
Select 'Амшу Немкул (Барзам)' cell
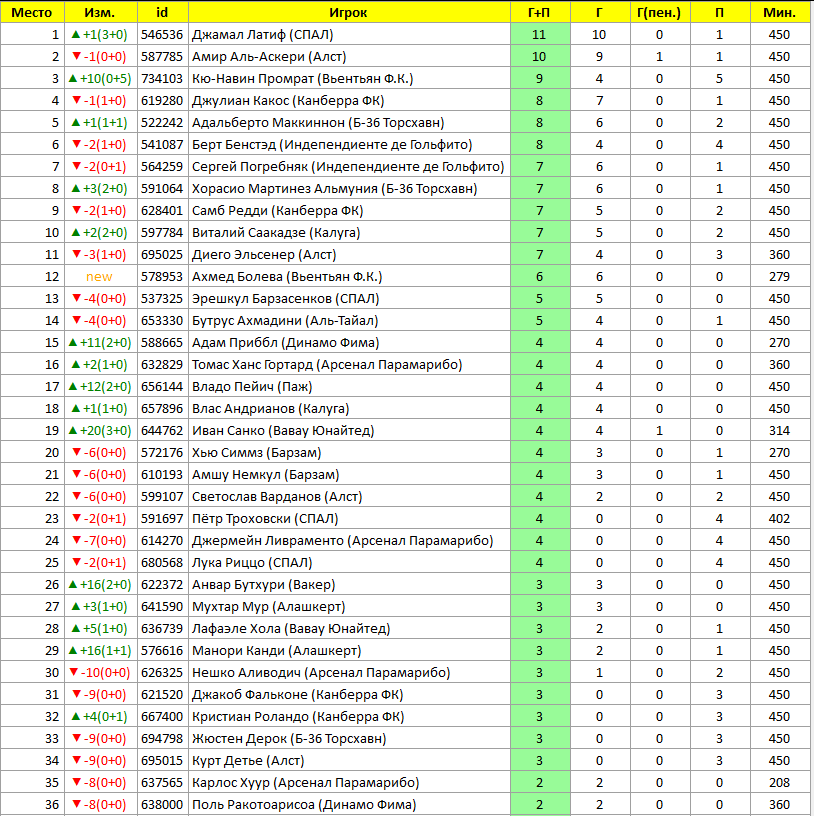pos(349,474)
